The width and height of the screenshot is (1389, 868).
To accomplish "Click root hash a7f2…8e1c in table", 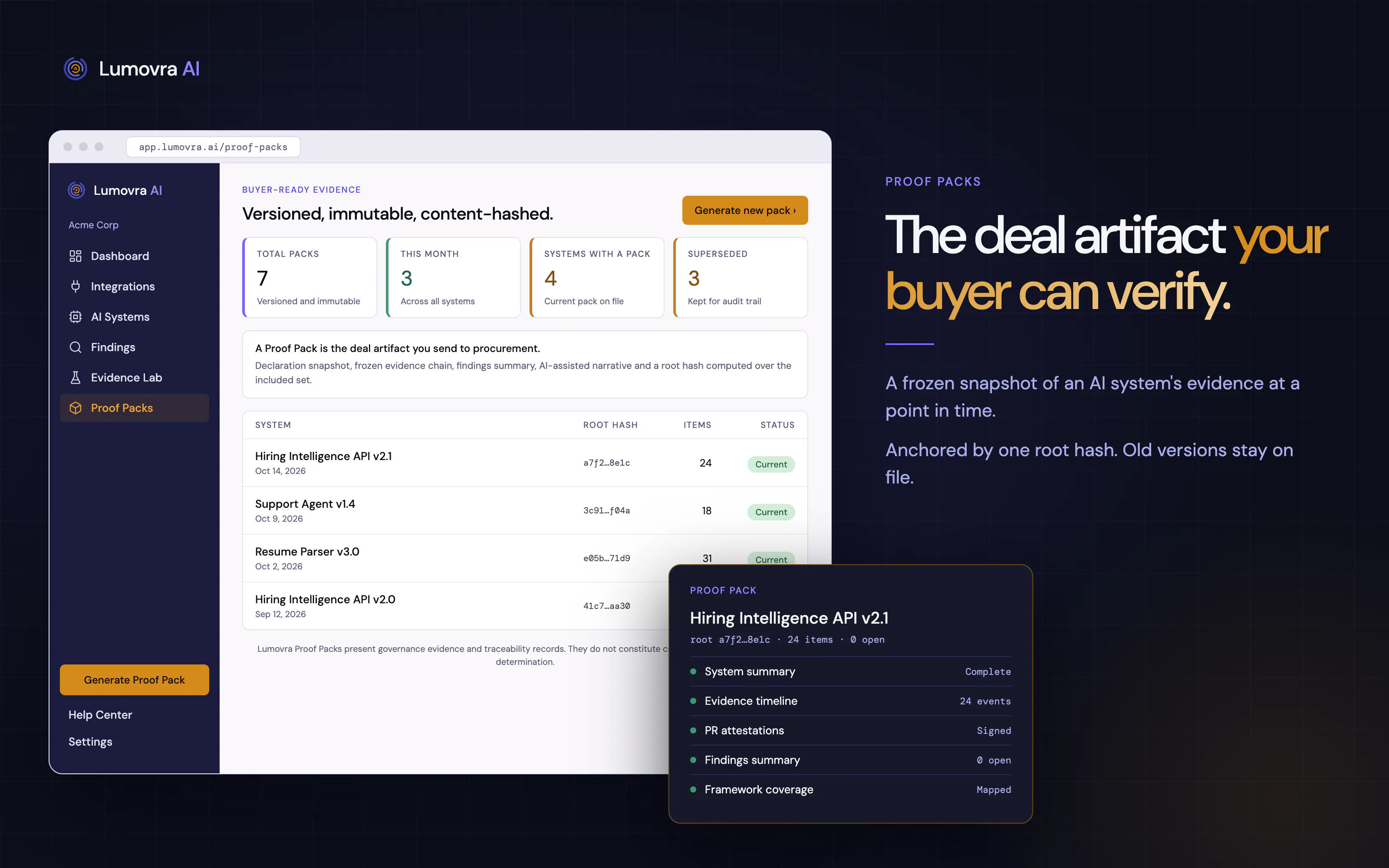I will tap(607, 463).
